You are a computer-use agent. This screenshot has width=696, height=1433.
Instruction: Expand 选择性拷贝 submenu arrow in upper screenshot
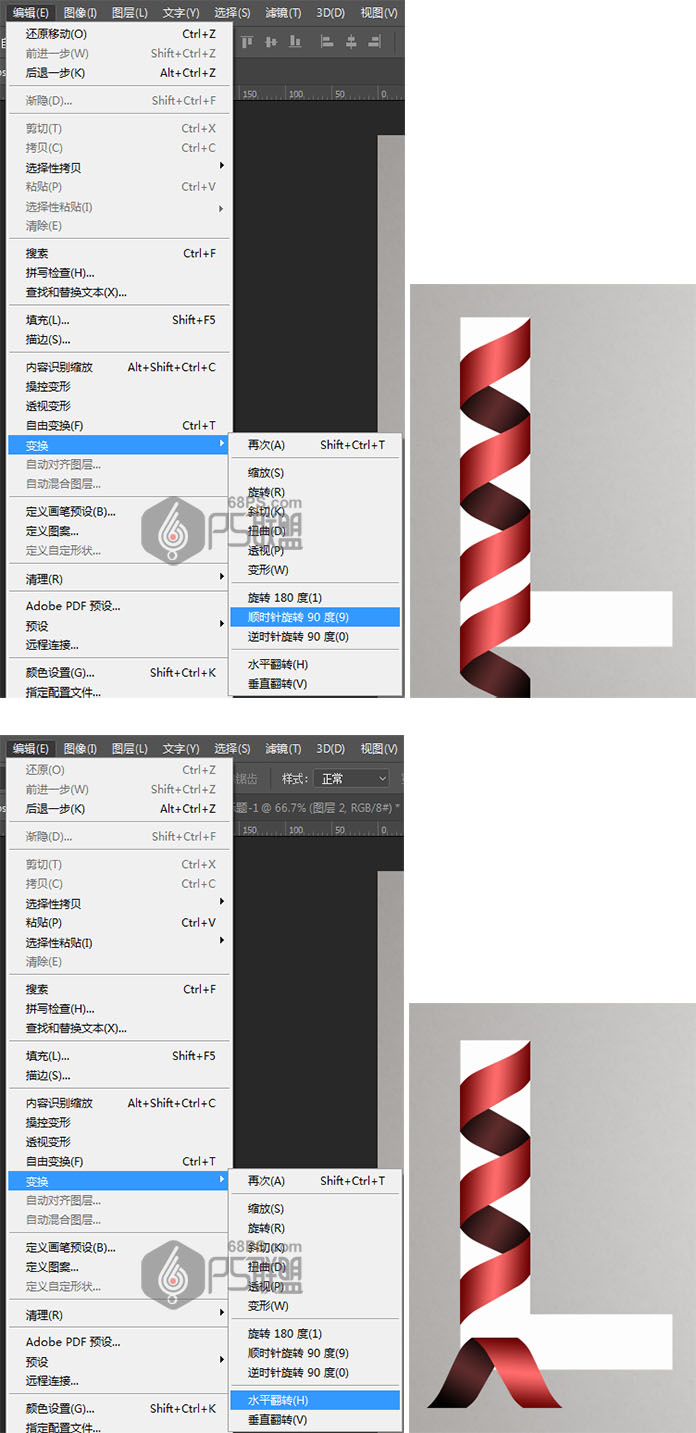click(221, 167)
